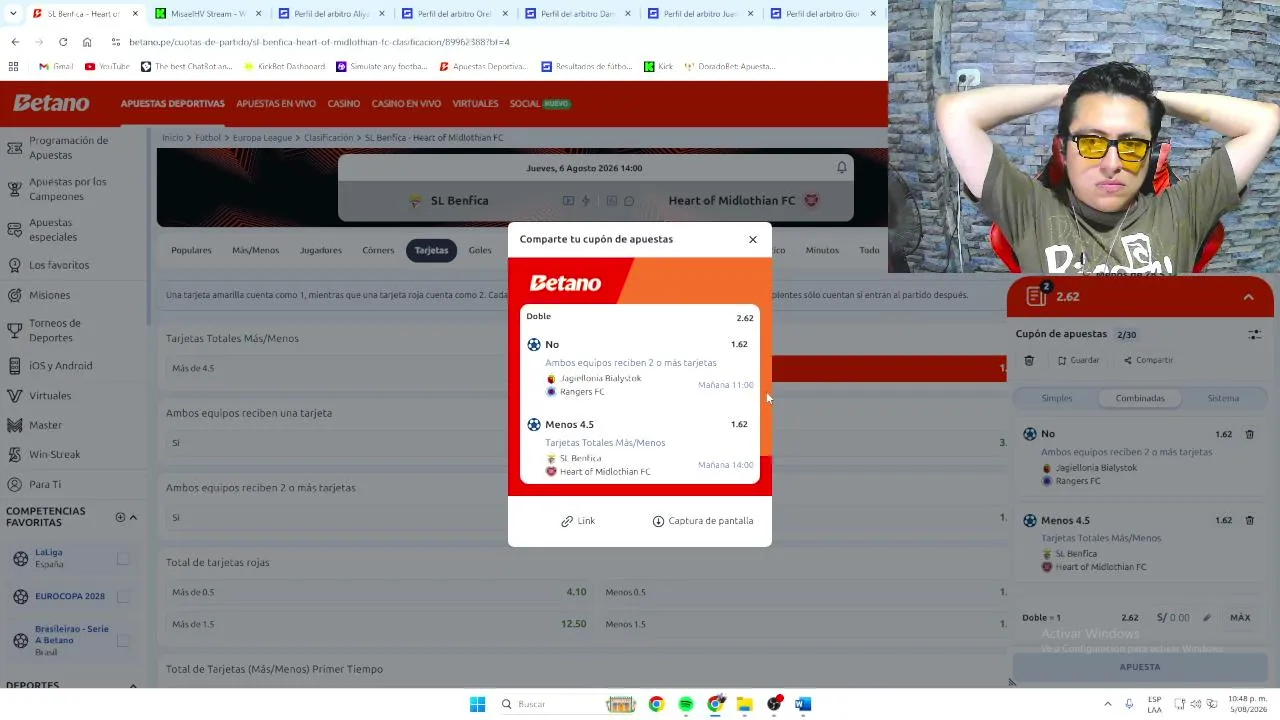Screen dimensions: 1280x720
Task: Collapse the betslip with chevron arrow
Action: click(x=1249, y=297)
